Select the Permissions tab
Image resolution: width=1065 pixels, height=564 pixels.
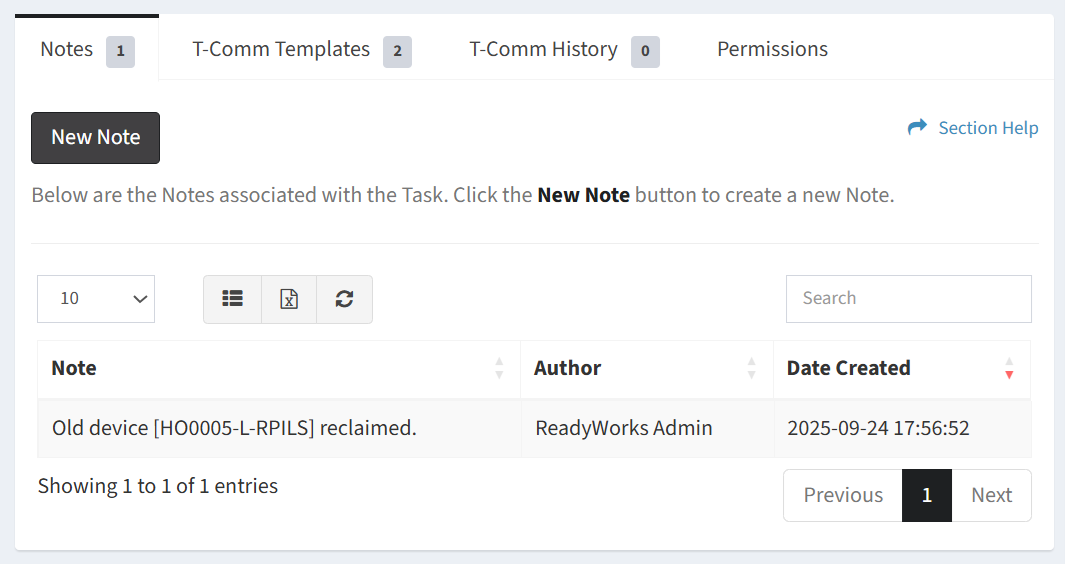point(772,49)
